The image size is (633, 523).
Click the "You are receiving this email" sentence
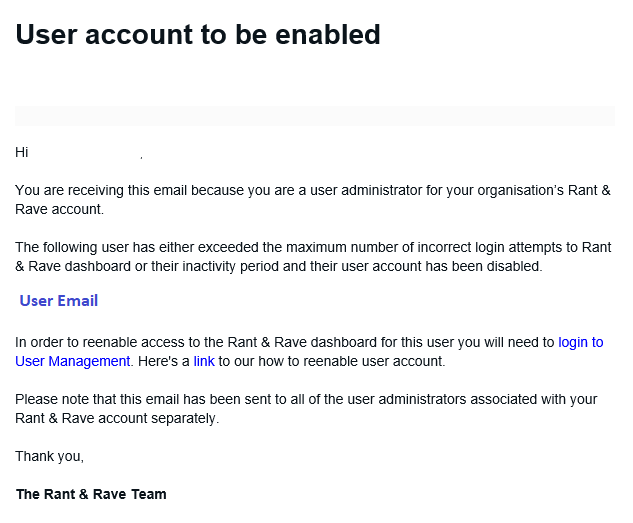313,190
